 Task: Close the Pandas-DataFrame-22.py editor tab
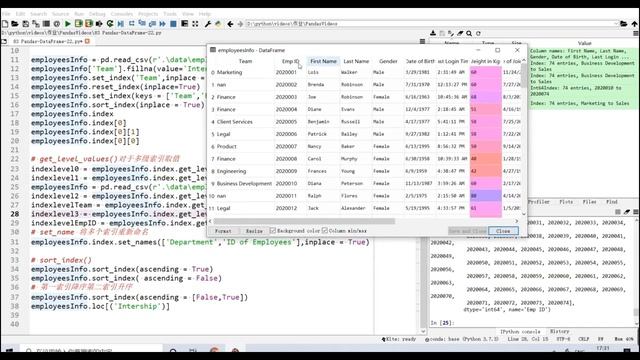pos(87,41)
